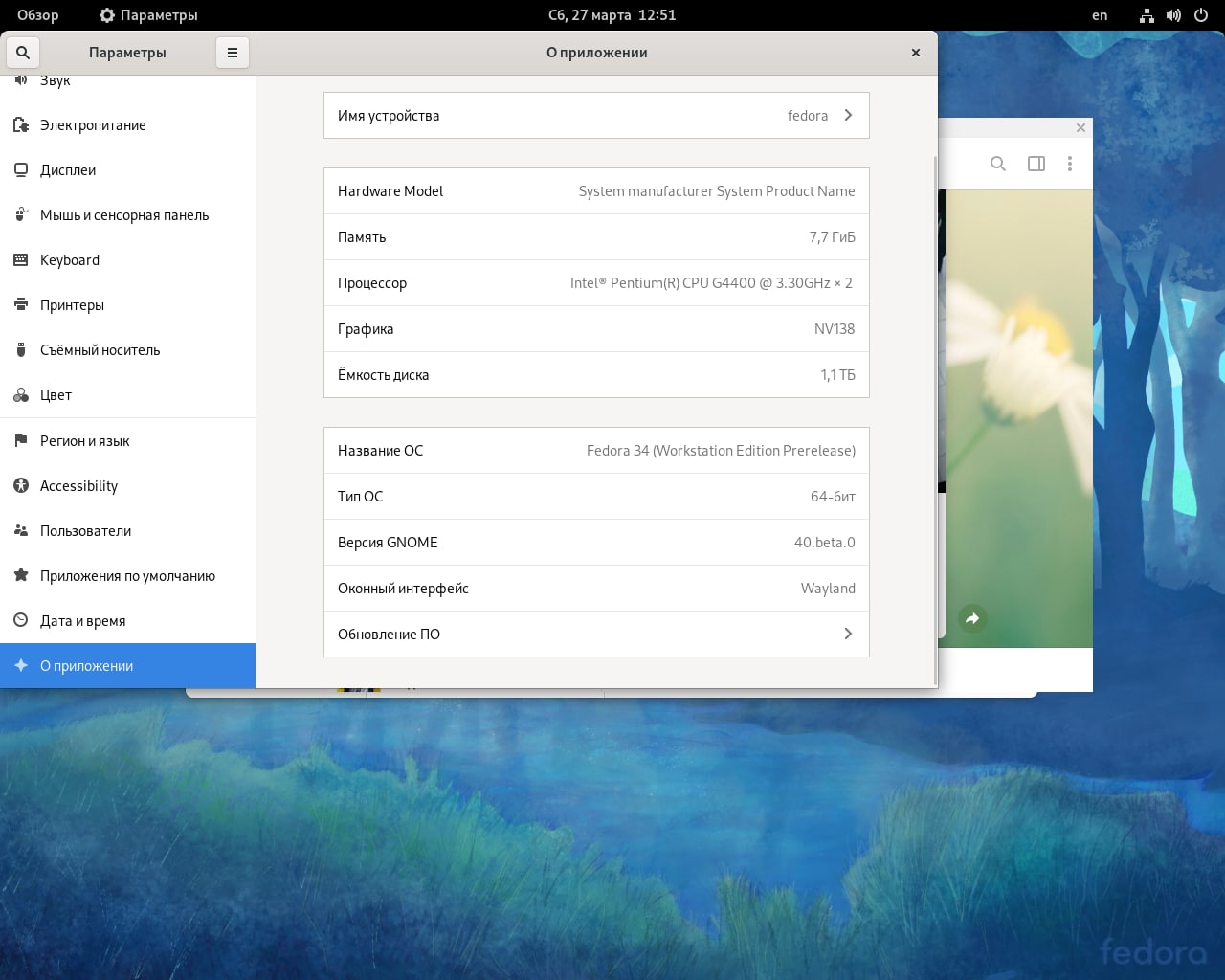Click the share arrow button on the photo
Screen dimensions: 1225x980
click(x=972, y=618)
